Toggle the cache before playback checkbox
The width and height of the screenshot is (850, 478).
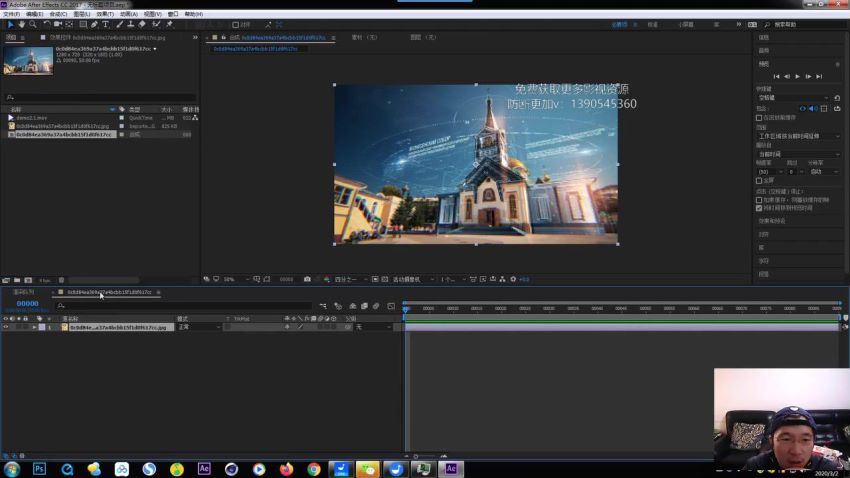tap(759, 118)
